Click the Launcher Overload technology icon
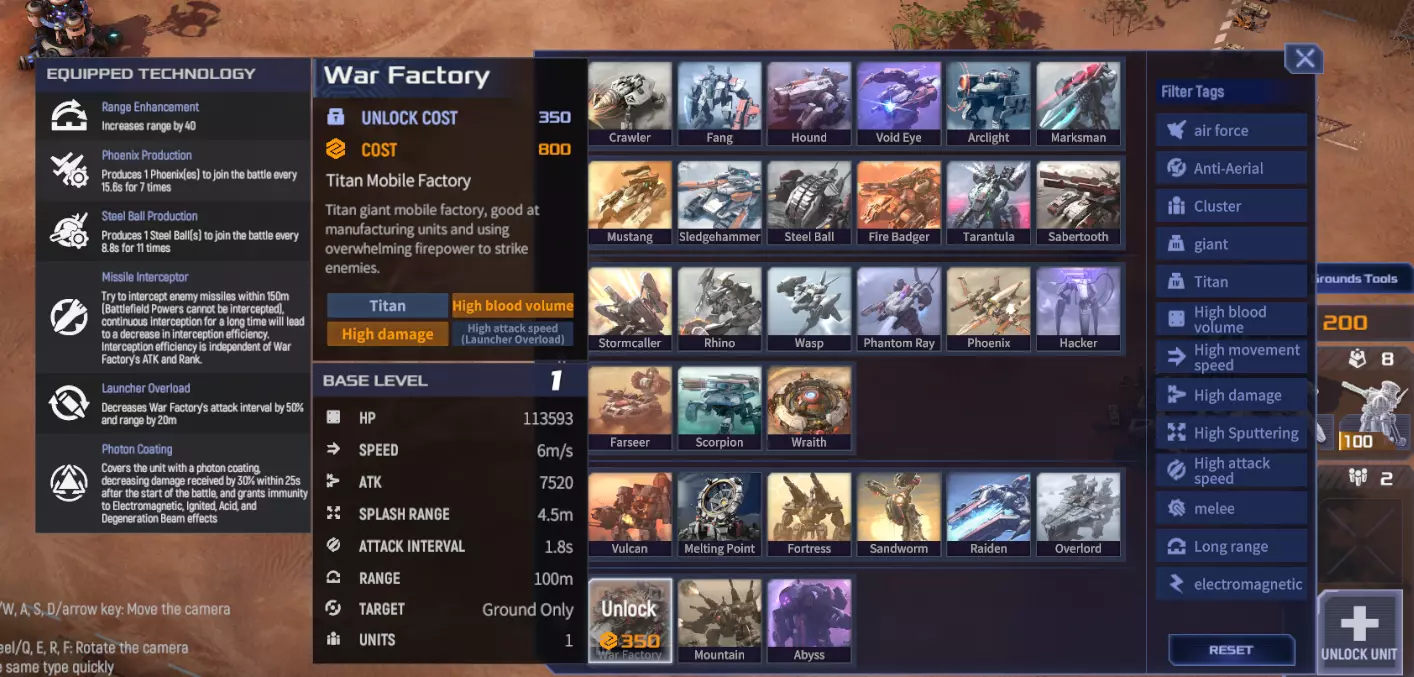Image resolution: width=1414 pixels, height=677 pixels. 70,403
